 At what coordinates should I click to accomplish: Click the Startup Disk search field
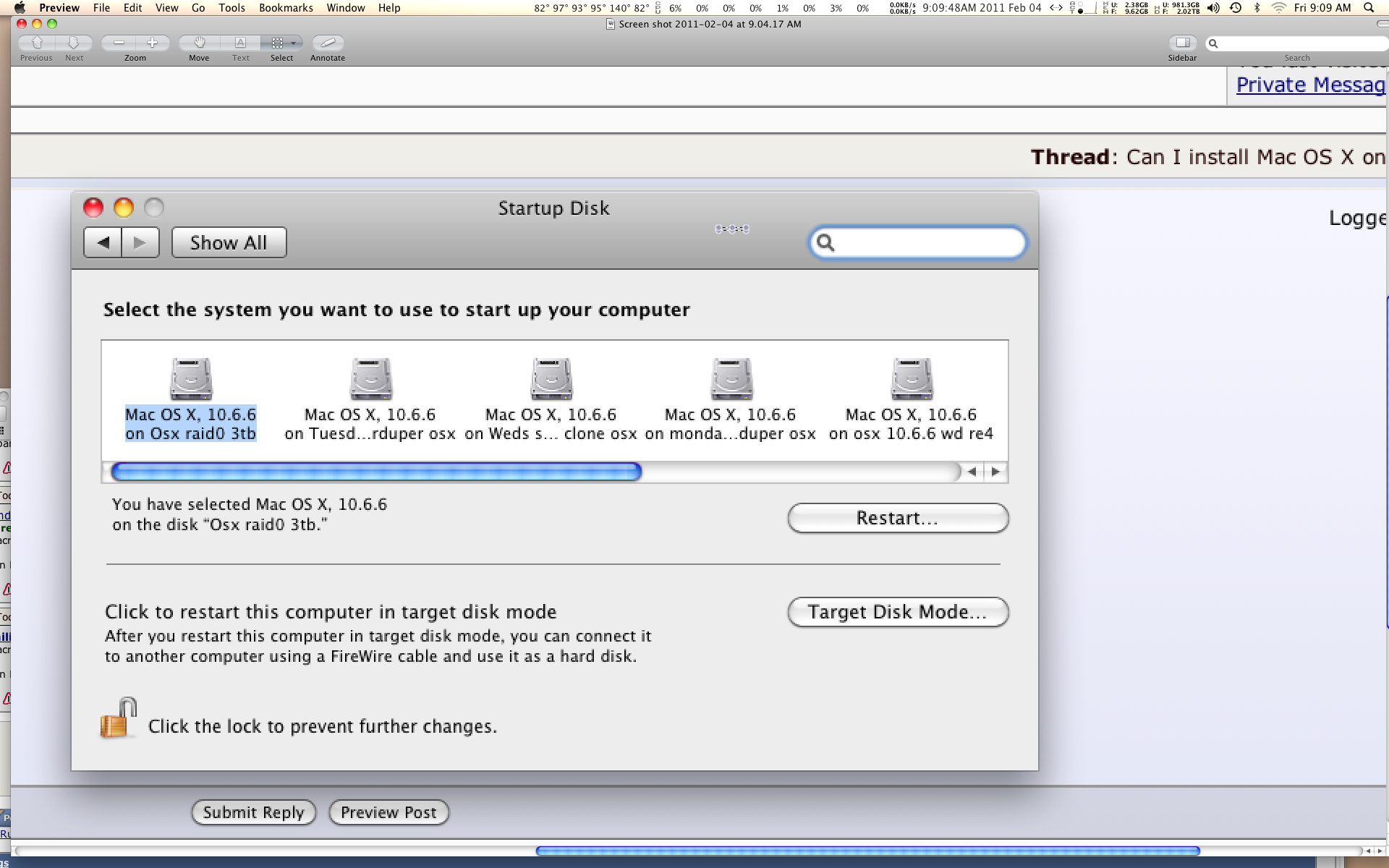point(917,243)
